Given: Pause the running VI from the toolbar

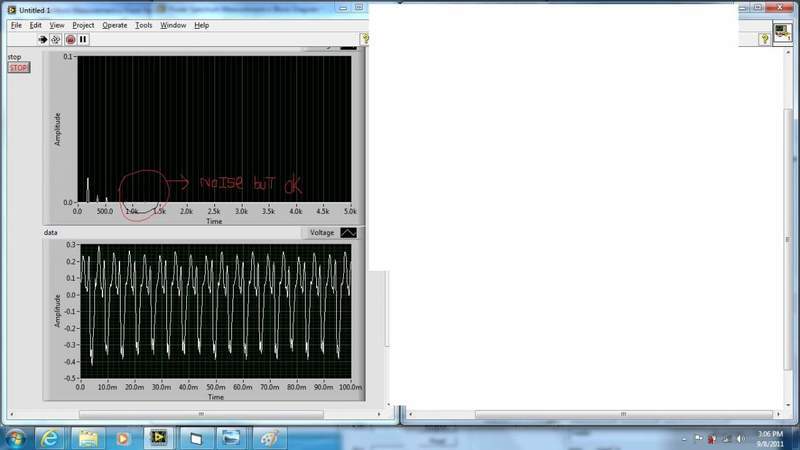Looking at the screenshot, I should [83, 39].
